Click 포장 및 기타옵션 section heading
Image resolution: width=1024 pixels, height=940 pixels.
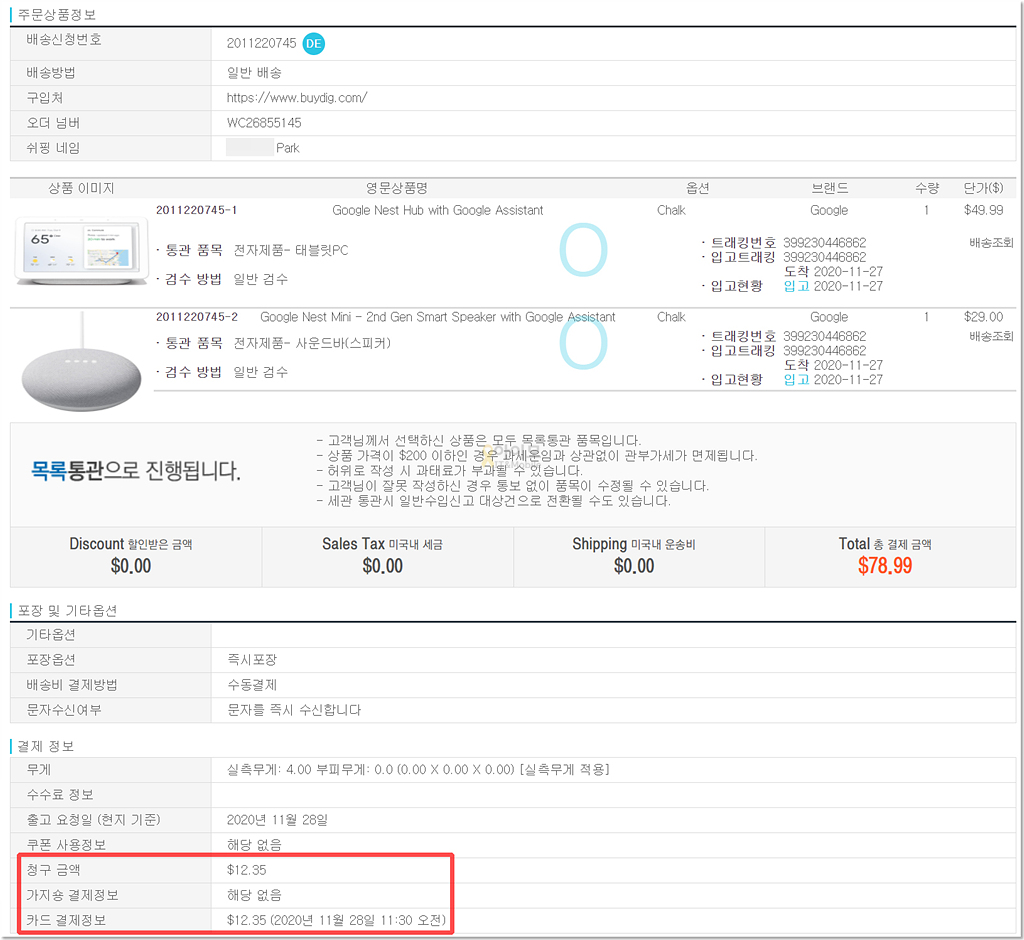pyautogui.click(x=67, y=611)
